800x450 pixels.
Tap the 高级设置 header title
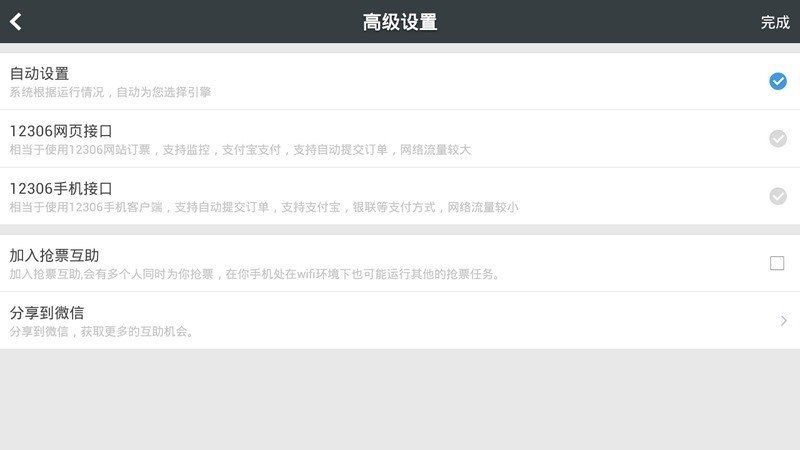400,22
